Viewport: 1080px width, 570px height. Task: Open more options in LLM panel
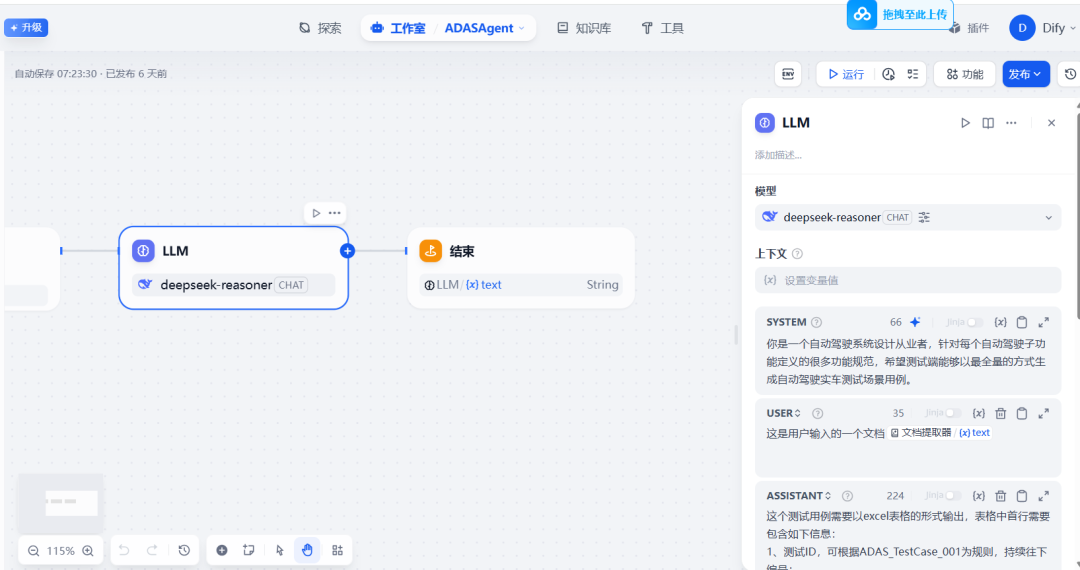(1011, 123)
